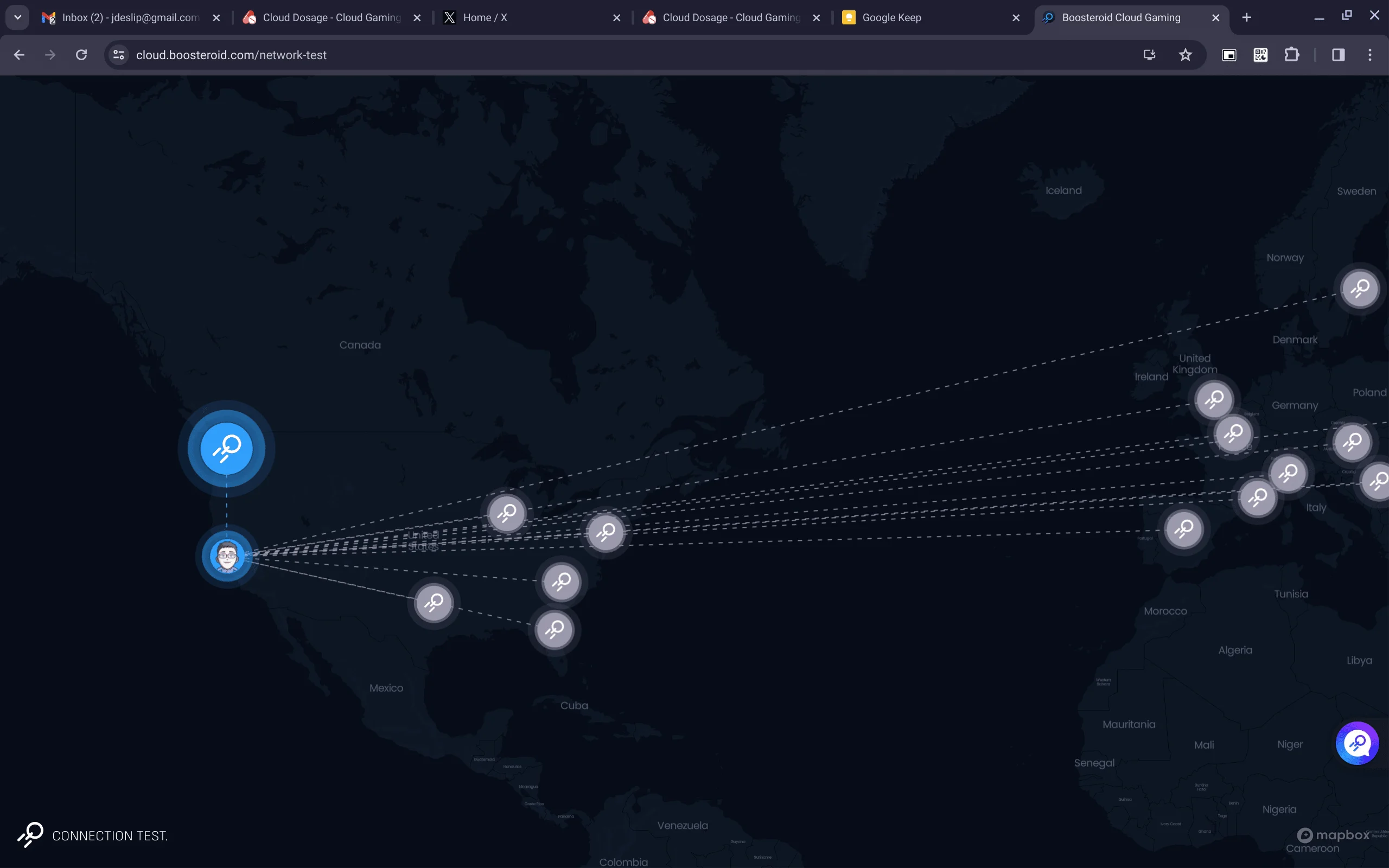Click the Boosteroid logo beside Connection Test
The height and width of the screenshot is (868, 1389).
[x=30, y=835]
